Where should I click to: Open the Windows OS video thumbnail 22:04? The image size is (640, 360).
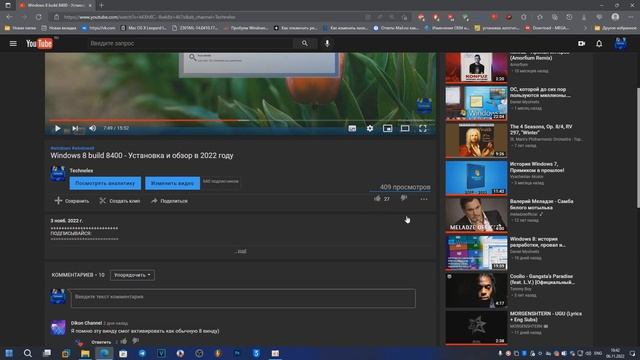(x=476, y=103)
